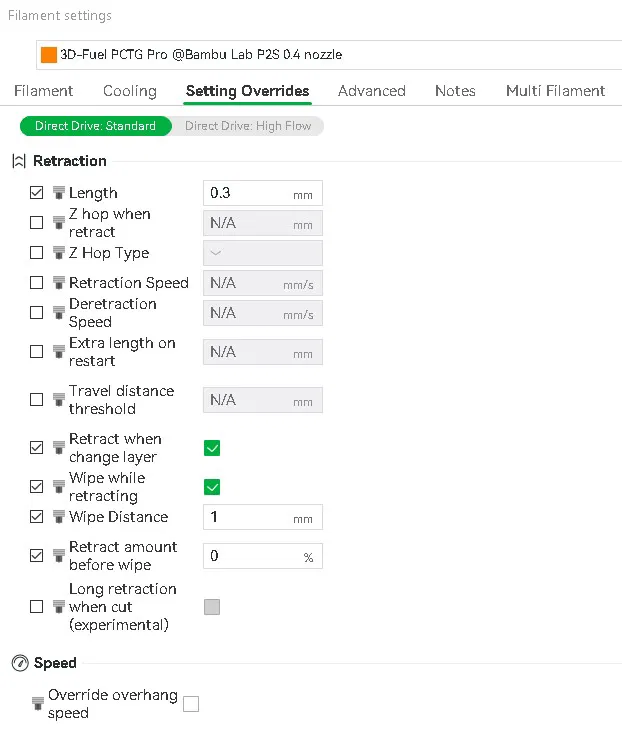Click the Speed section gauge icon

(19, 663)
